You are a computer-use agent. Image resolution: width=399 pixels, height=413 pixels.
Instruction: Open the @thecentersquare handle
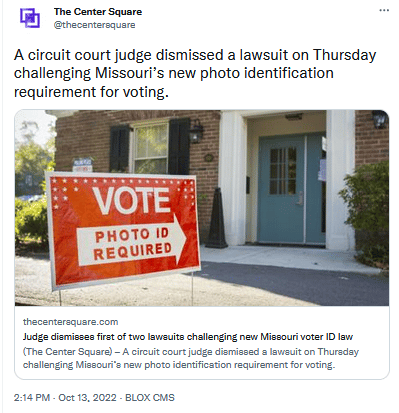[94, 25]
